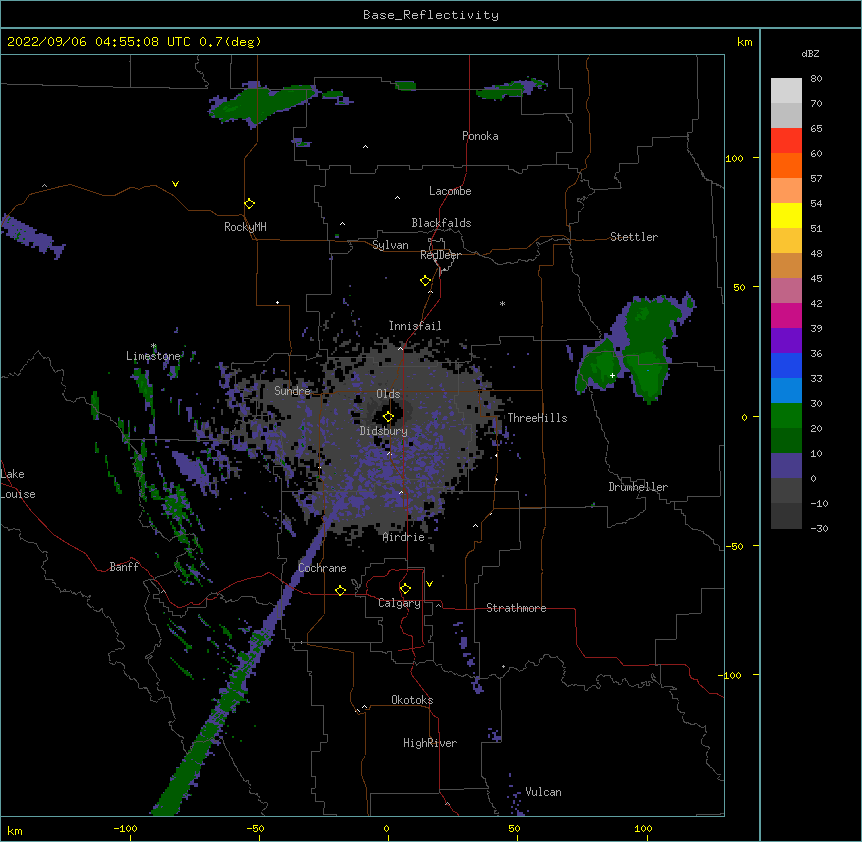The height and width of the screenshot is (842, 862).
Task: Click the HighRiver city label
Action: [430, 743]
